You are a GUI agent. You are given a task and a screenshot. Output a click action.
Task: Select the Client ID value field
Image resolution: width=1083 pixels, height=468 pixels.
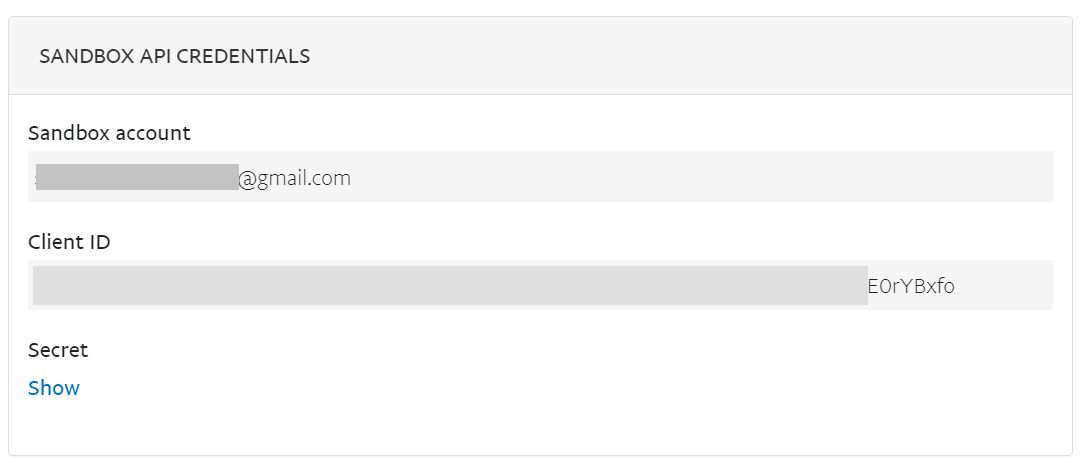coord(540,285)
